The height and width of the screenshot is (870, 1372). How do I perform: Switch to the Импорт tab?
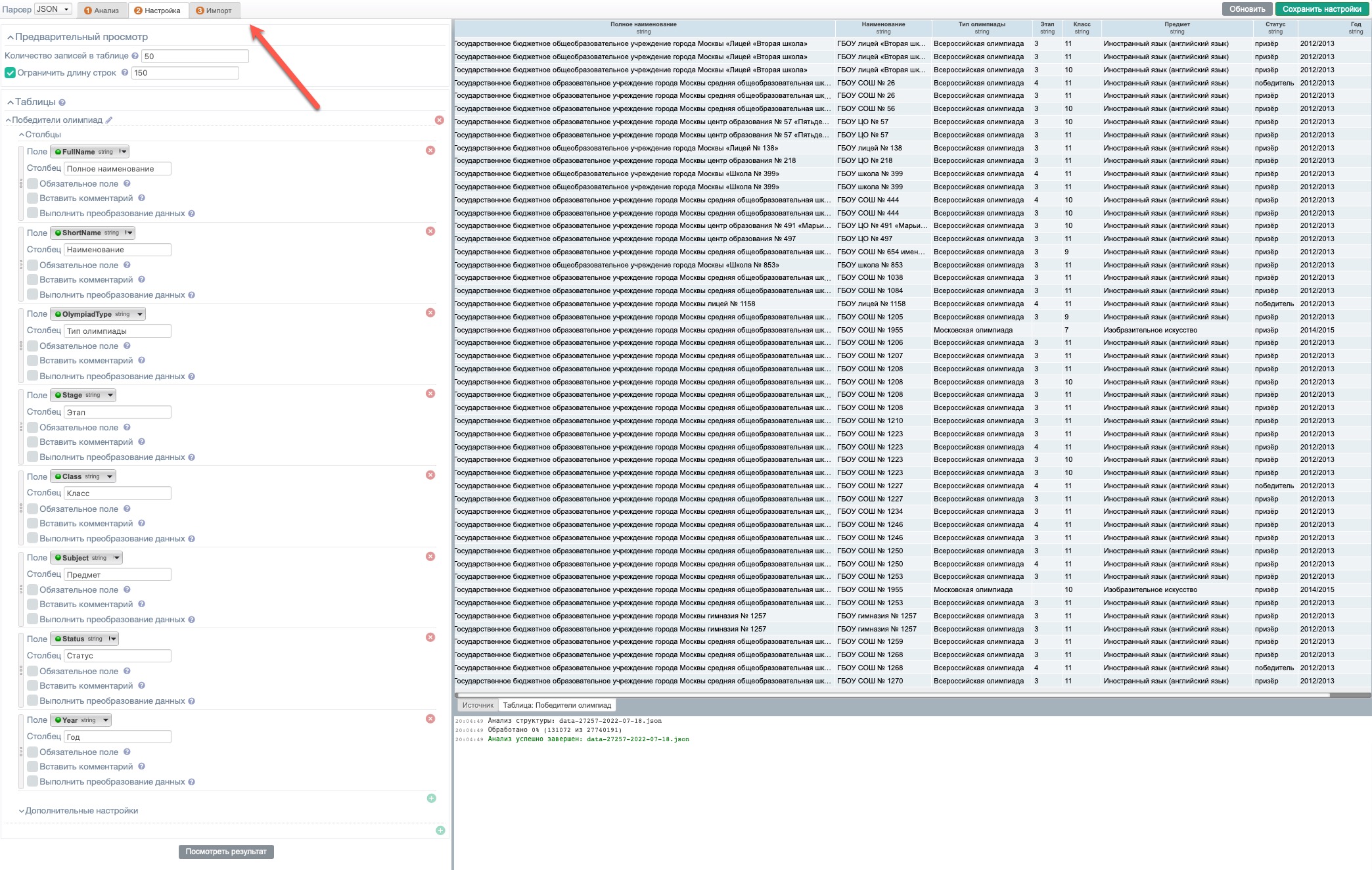214,11
